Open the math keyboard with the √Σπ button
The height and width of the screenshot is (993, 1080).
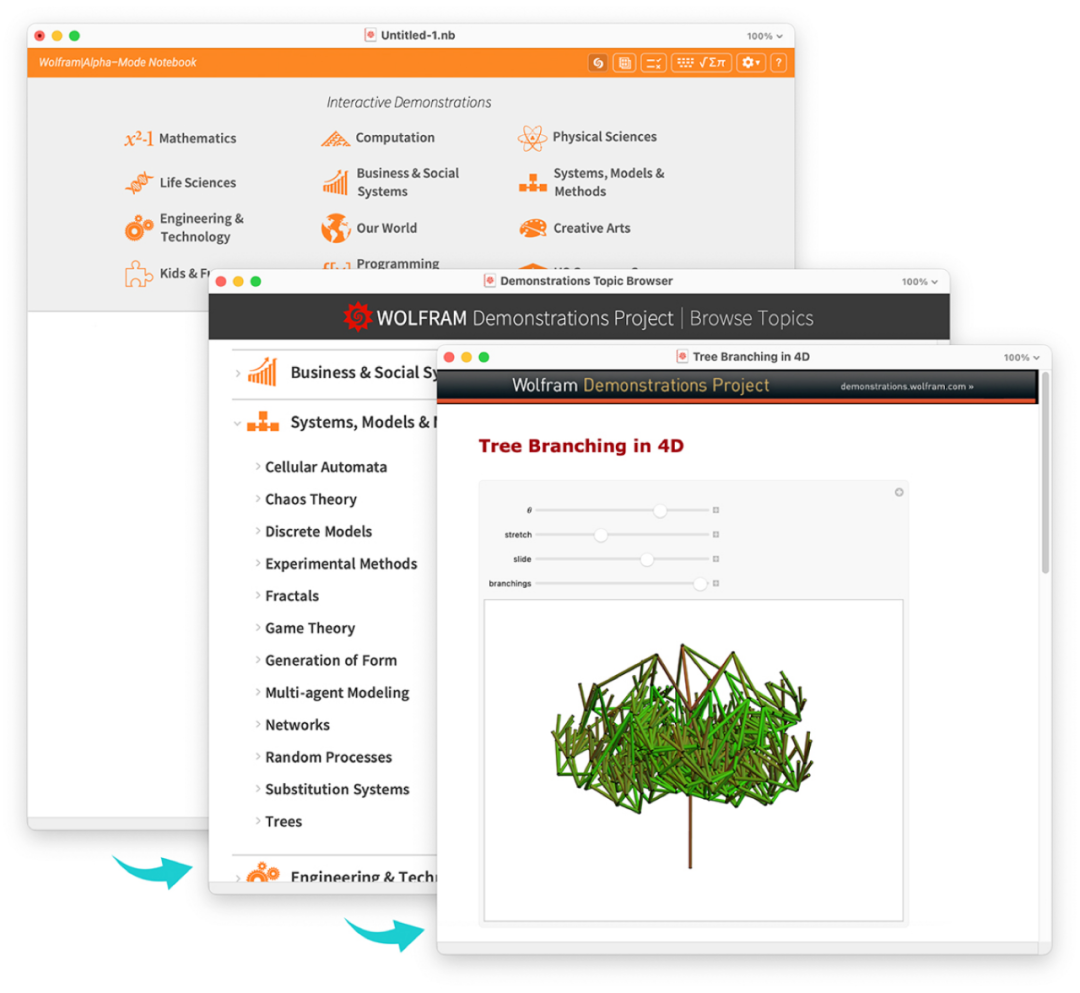pyautogui.click(x=701, y=63)
